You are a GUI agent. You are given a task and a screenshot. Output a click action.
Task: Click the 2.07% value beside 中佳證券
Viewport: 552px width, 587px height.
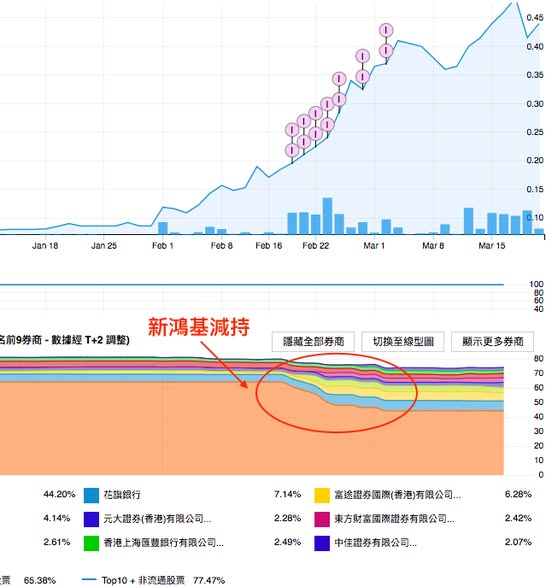(x=518, y=542)
